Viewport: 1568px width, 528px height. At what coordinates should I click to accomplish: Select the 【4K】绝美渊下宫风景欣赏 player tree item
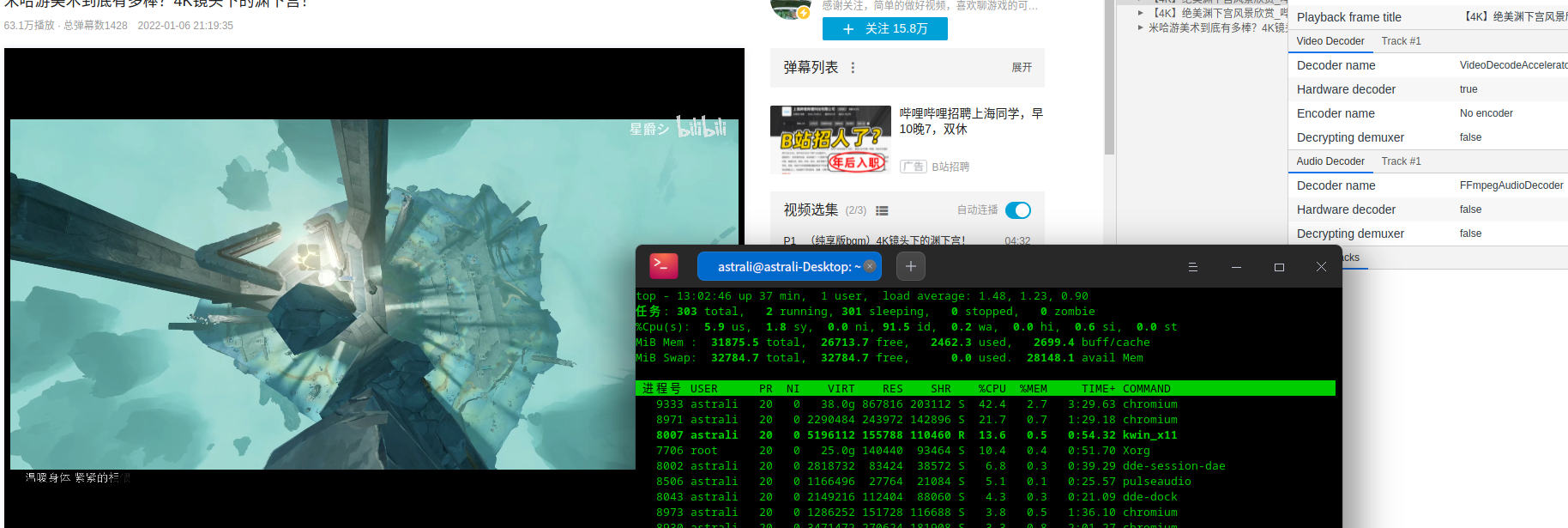(1219, 13)
